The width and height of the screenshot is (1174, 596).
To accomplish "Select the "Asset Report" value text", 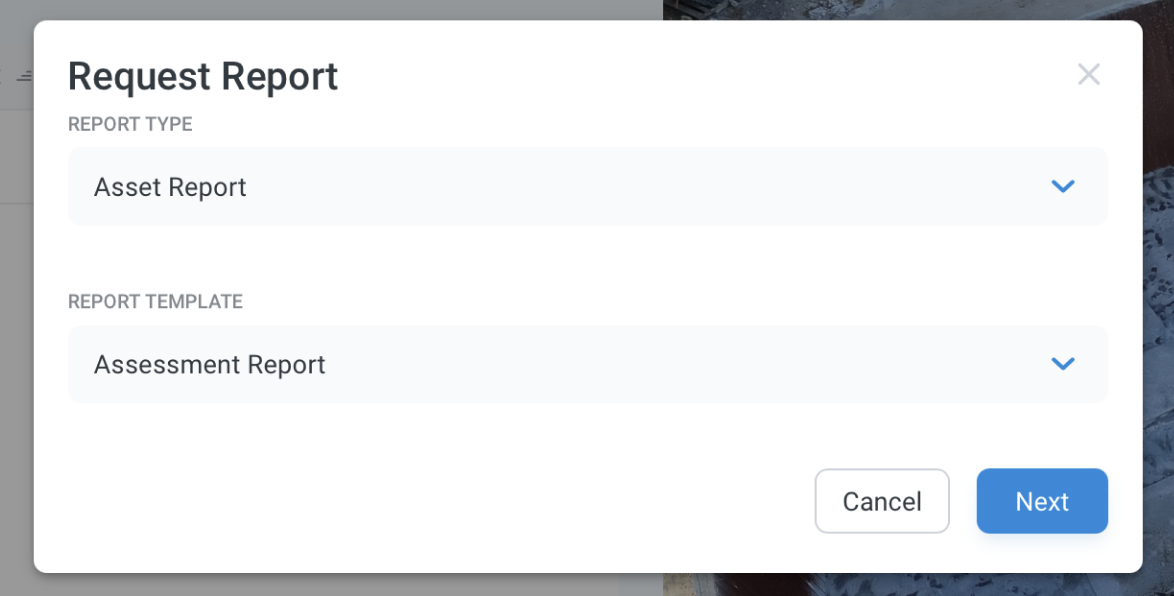I will (170, 187).
